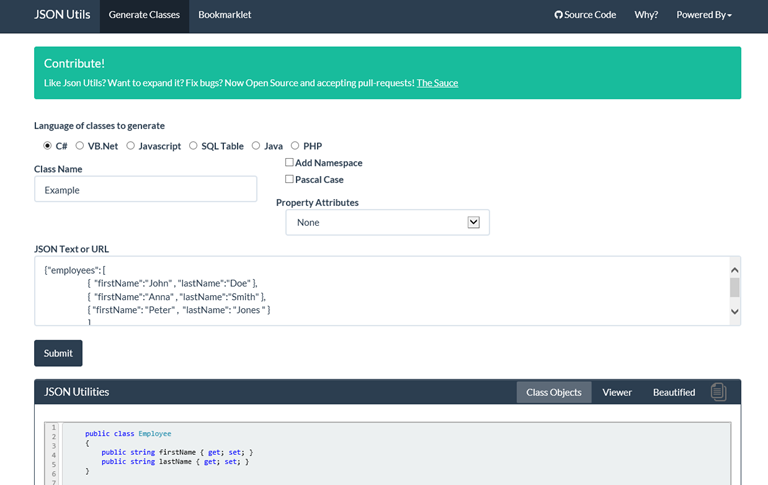
Task: Select the Javascript radio option
Action: 130,146
